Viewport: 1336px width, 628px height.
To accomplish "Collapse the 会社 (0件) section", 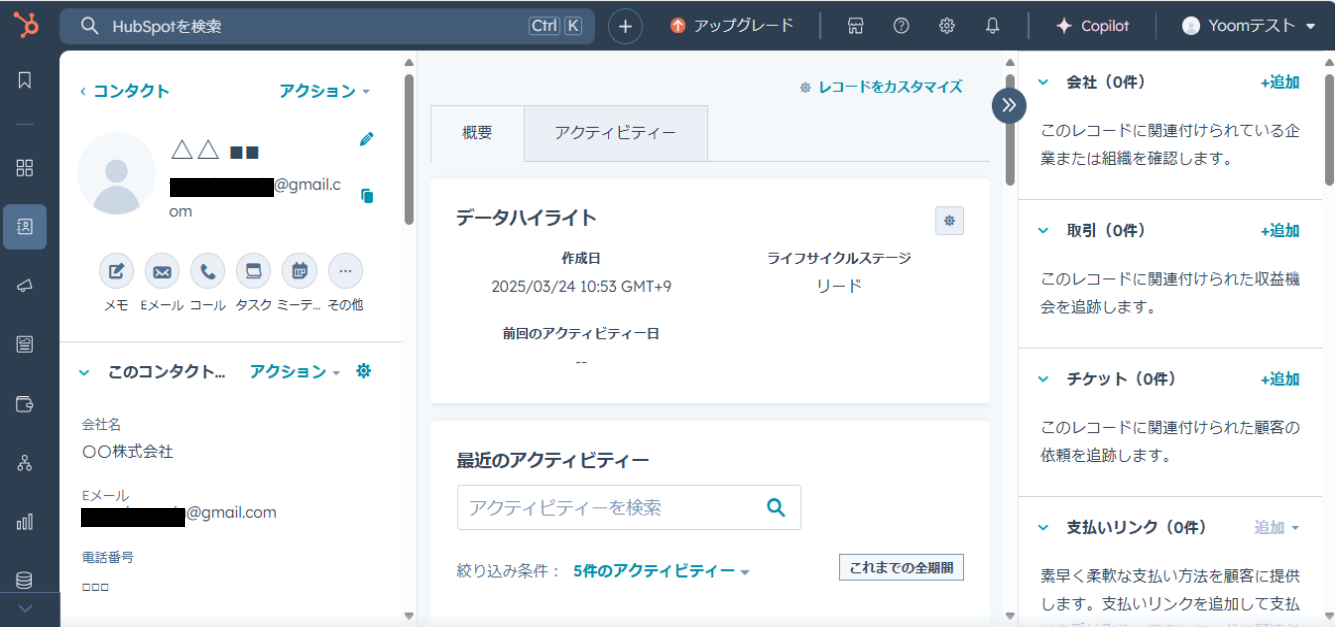I will click(x=1043, y=82).
